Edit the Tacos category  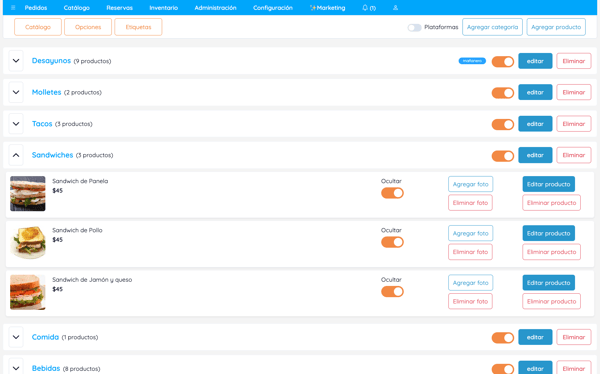click(x=535, y=124)
